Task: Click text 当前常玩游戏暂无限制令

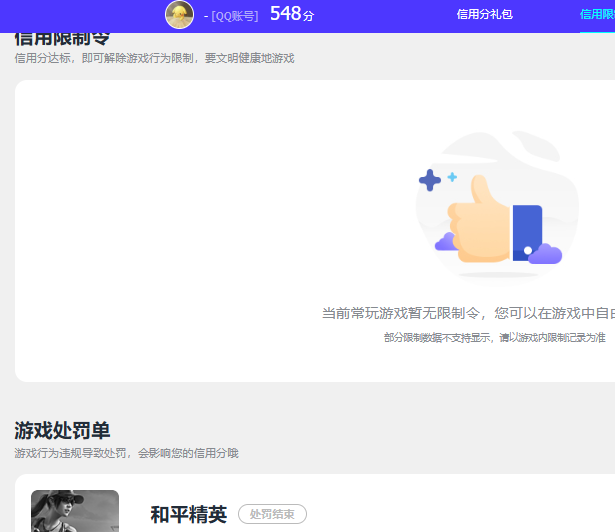Action: pos(401,313)
